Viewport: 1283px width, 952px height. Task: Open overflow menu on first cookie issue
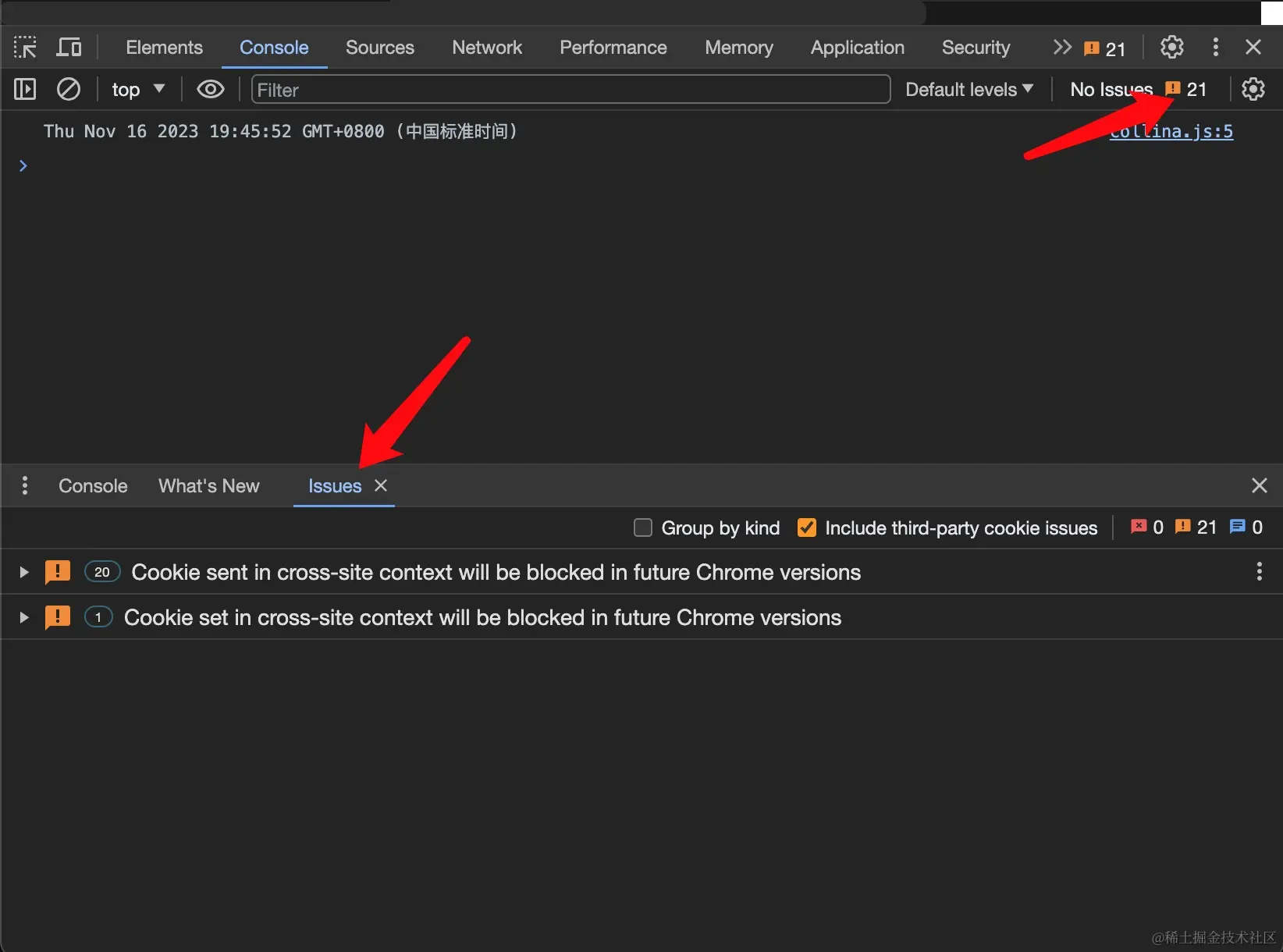tap(1258, 571)
